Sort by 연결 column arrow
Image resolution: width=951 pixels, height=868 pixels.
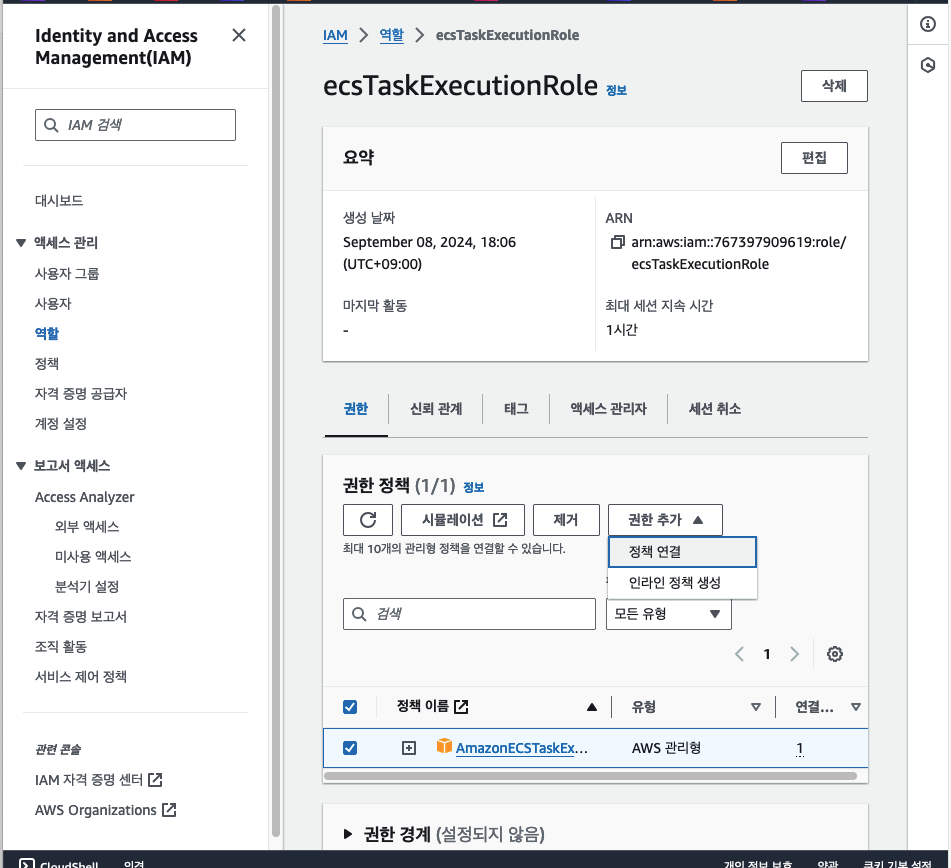point(856,707)
